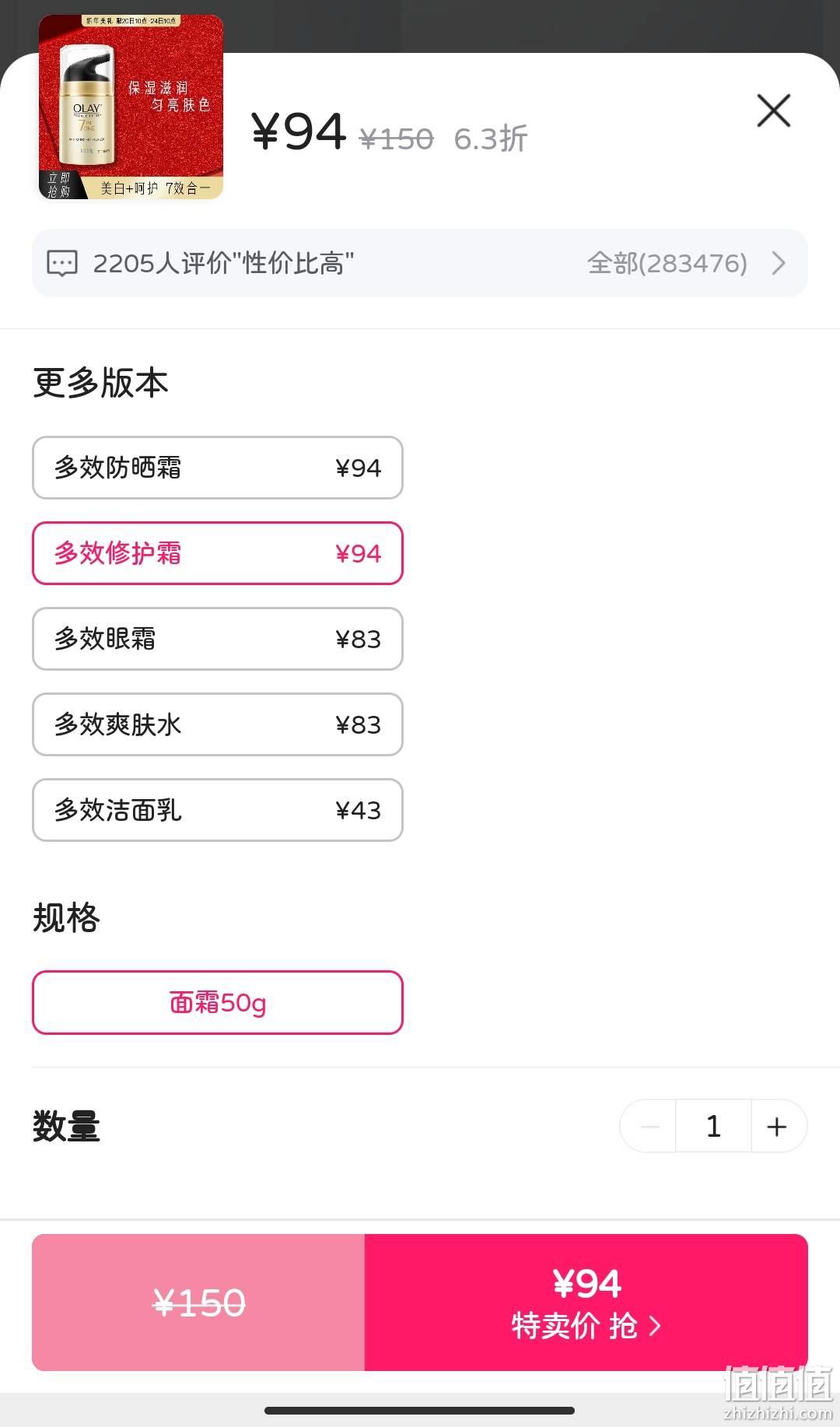This screenshot has height=1427, width=840.
Task: Increase quantity with plus icon
Action: 777,1126
